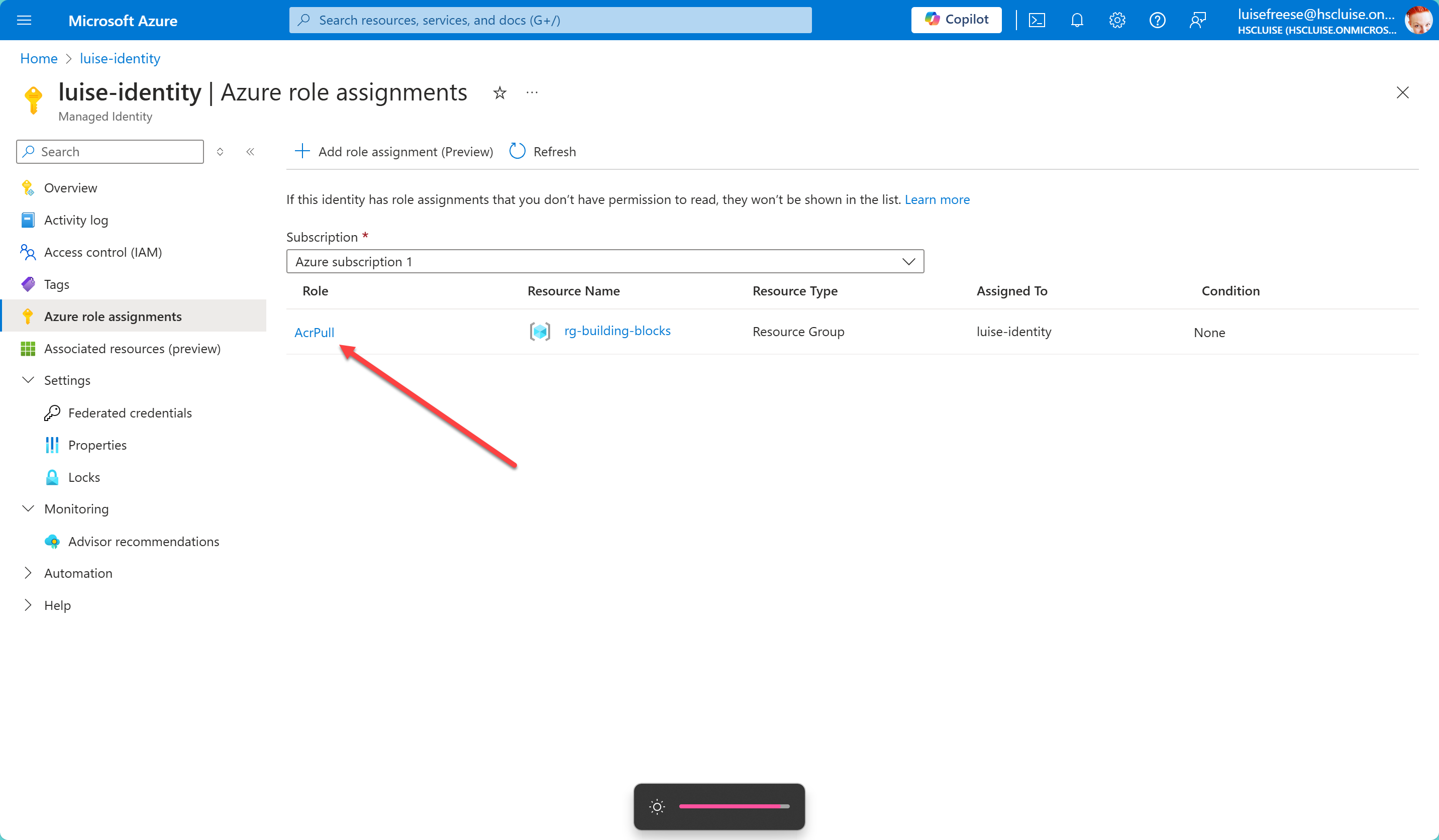Image resolution: width=1439 pixels, height=840 pixels.
Task: Open Federated credentials
Action: click(x=130, y=413)
